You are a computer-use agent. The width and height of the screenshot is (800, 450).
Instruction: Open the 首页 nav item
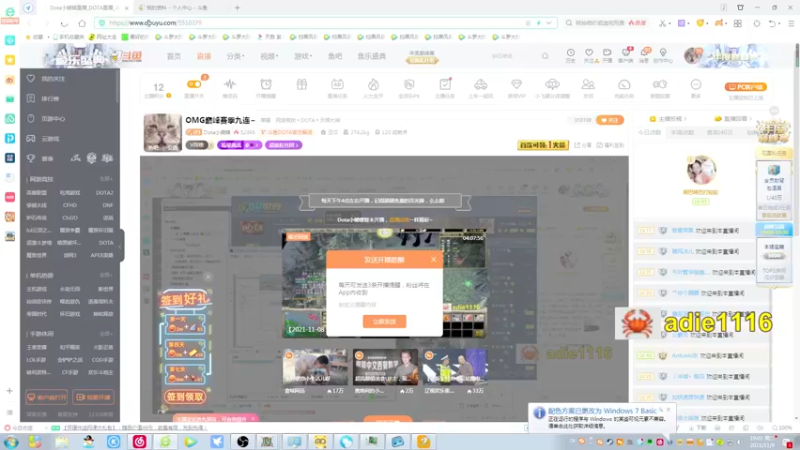[173, 56]
